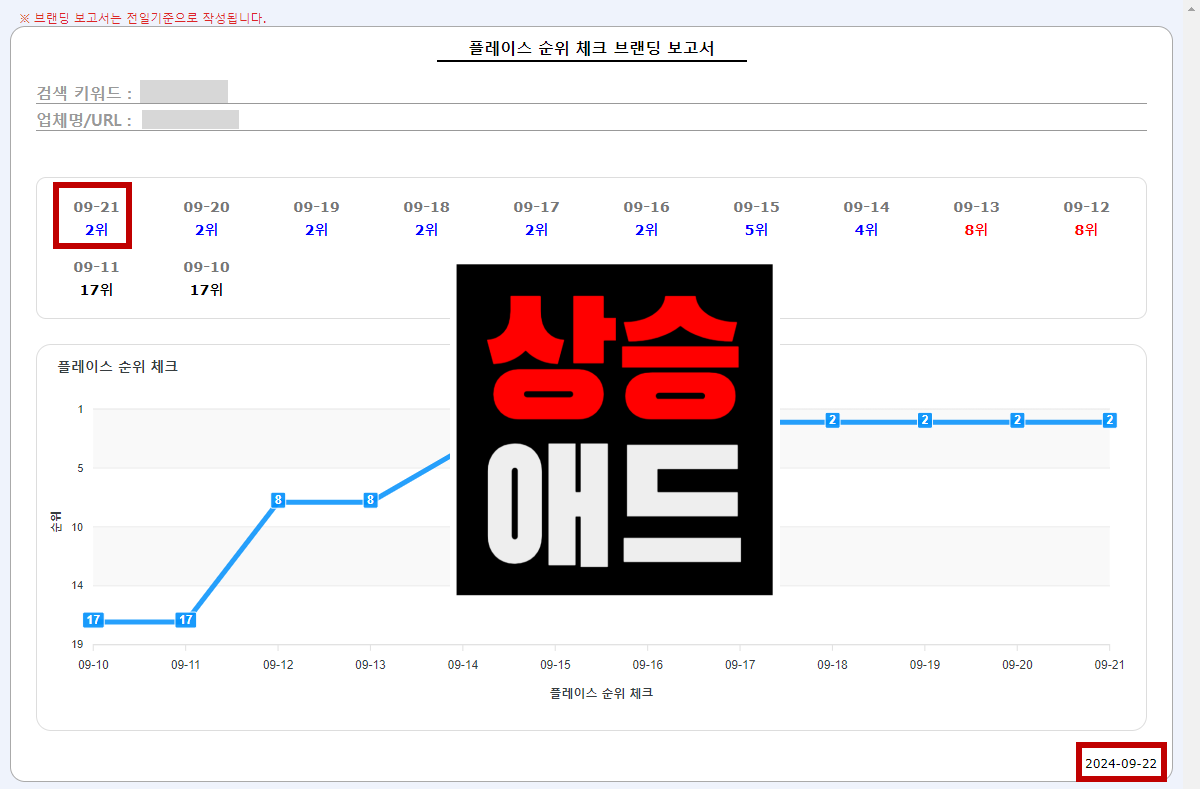
Task: Click the '17위' rank under date 09-10
Action: coord(207,290)
